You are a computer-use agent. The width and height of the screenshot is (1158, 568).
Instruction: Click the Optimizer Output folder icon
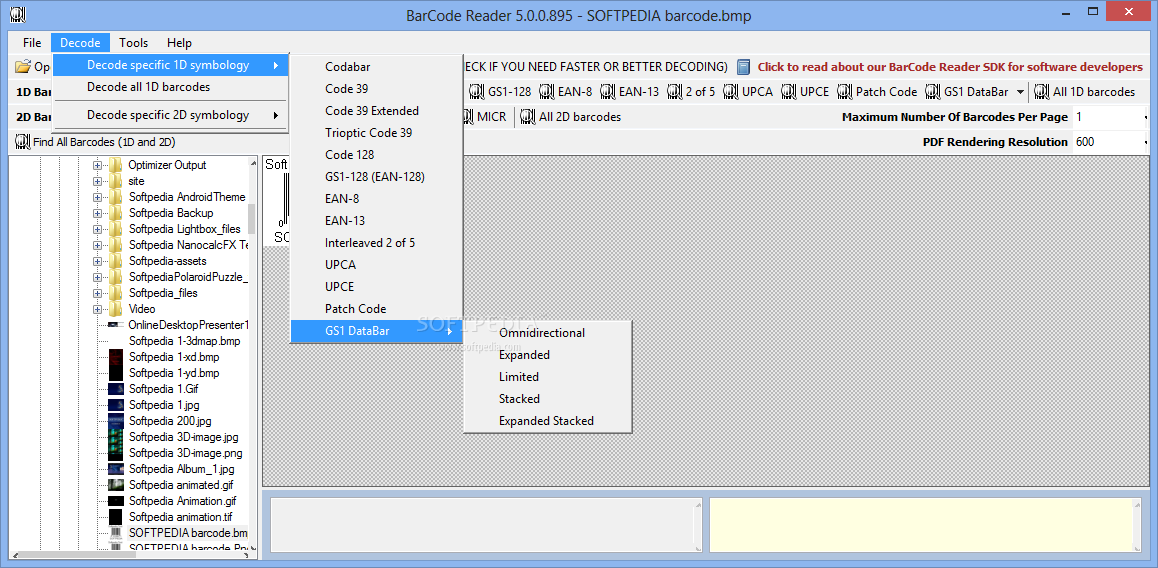click(x=116, y=165)
